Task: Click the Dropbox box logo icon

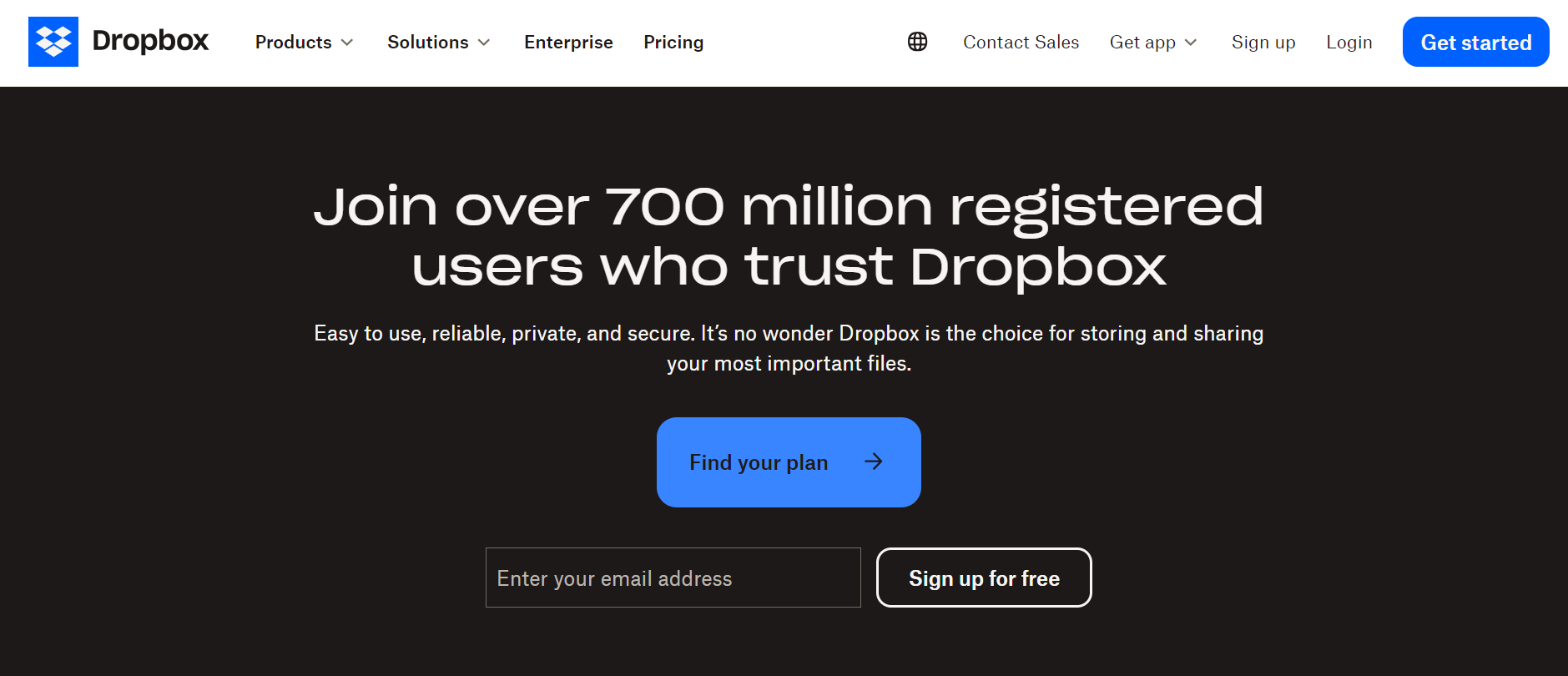Action: (53, 42)
